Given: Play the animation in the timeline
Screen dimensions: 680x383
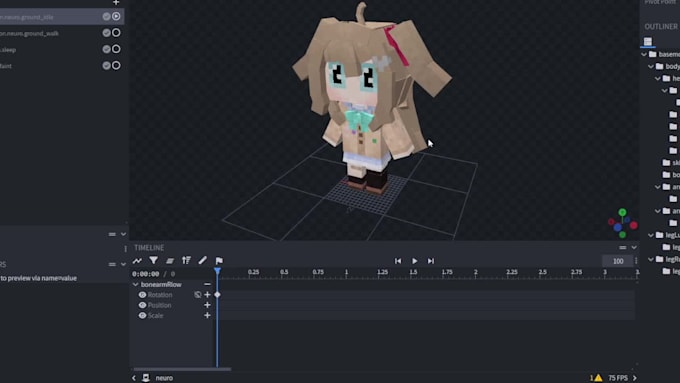Looking at the screenshot, I should click(x=415, y=261).
